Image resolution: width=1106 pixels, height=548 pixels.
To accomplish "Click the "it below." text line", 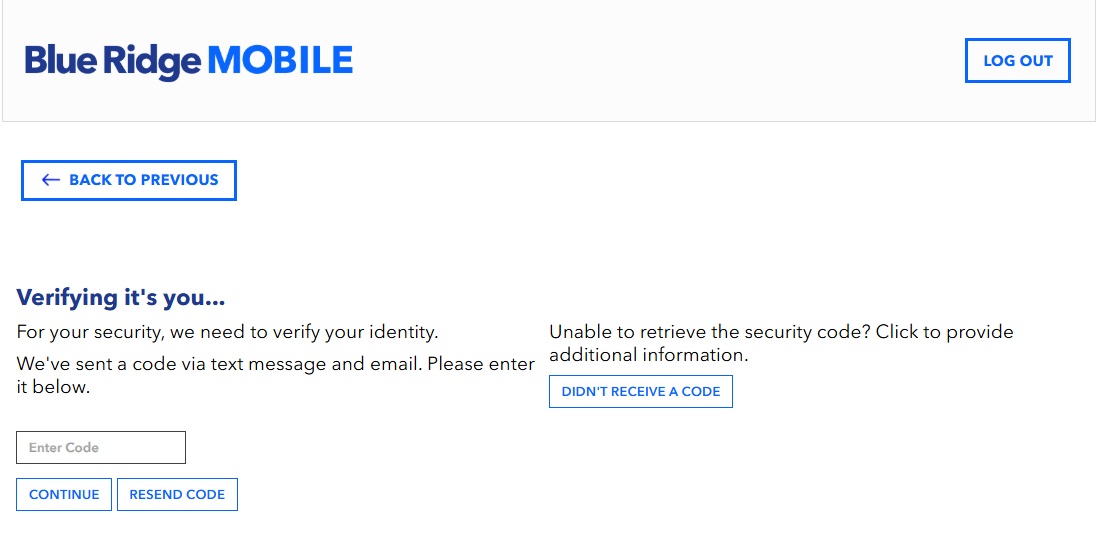I will click(53, 387).
